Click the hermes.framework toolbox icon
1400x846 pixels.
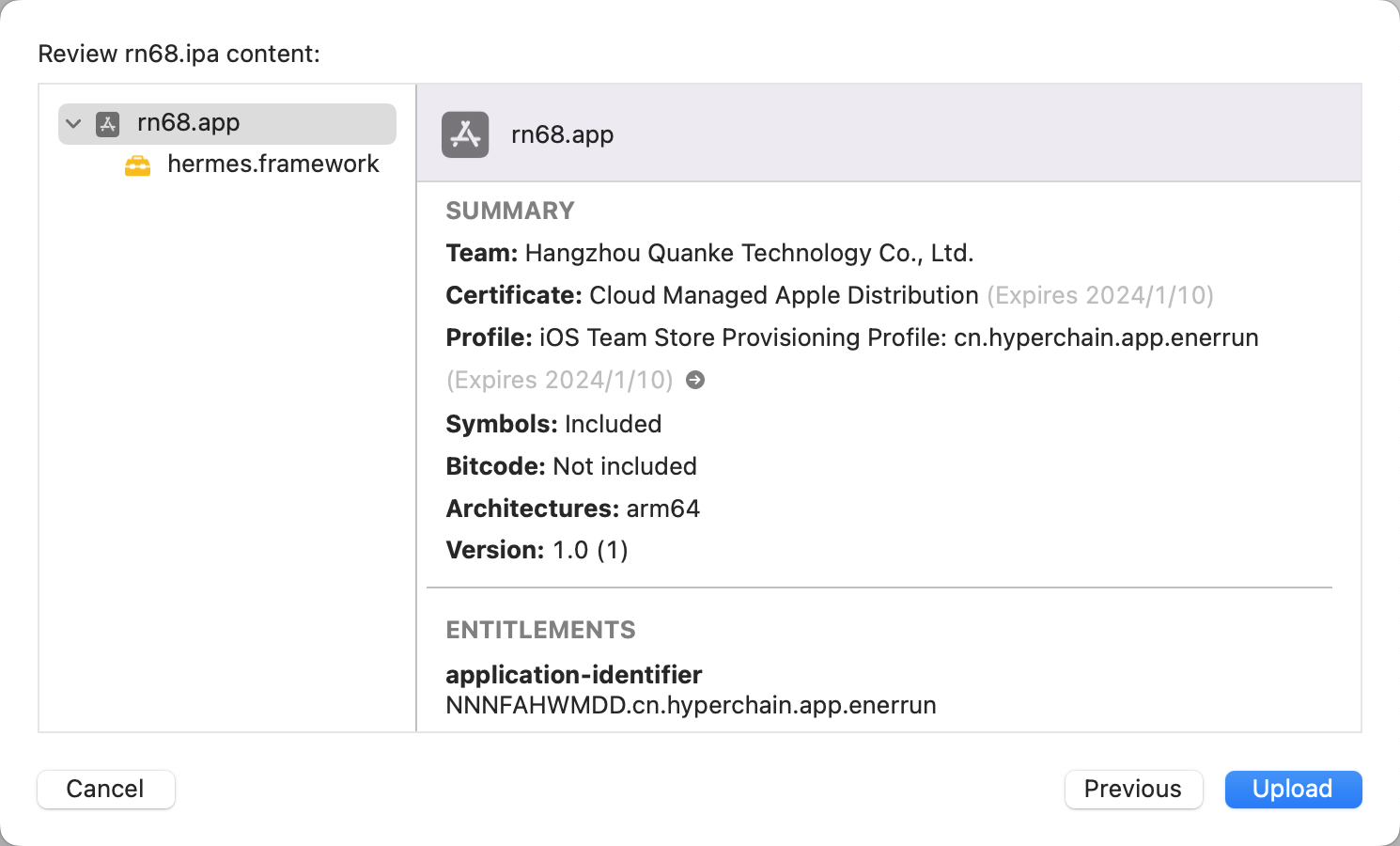(138, 165)
